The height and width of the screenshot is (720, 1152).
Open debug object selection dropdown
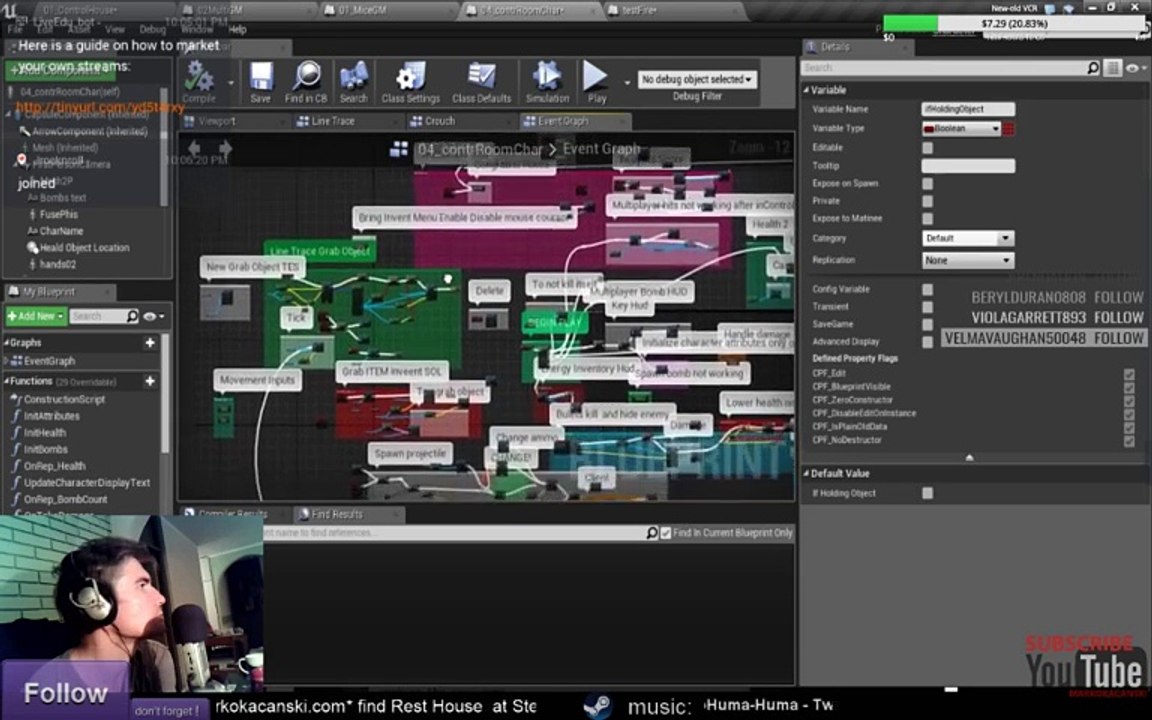pos(697,79)
